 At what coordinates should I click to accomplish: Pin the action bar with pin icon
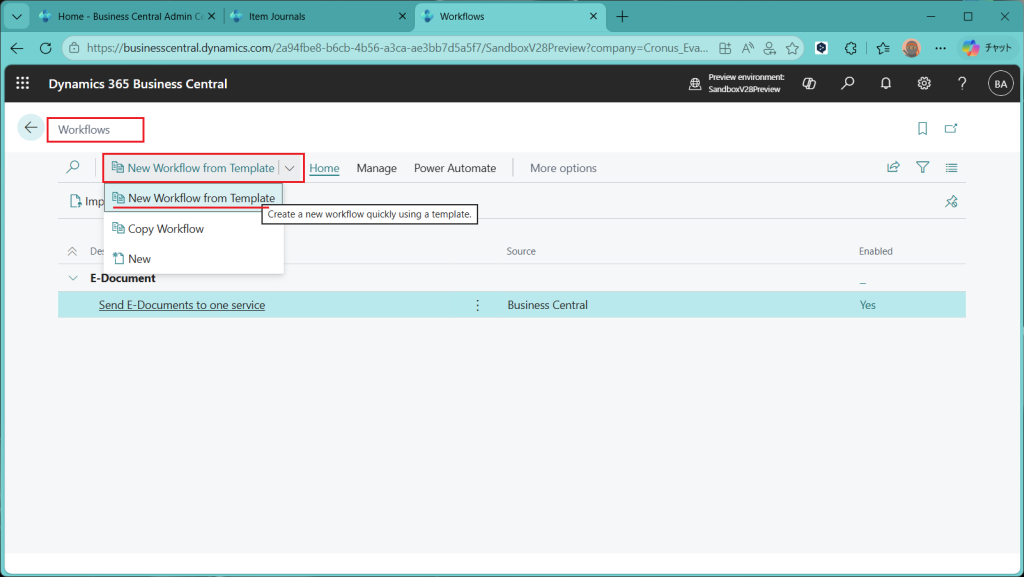pyautogui.click(x=951, y=201)
